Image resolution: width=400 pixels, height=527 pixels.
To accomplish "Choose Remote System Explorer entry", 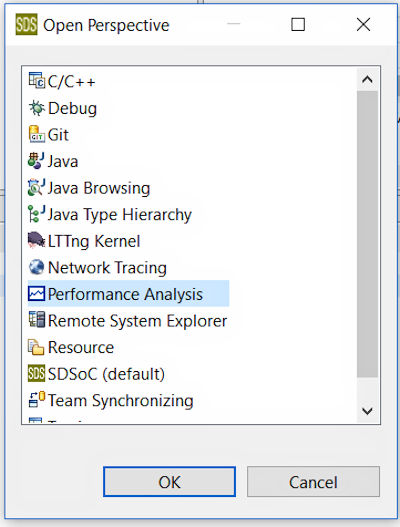I will [137, 321].
